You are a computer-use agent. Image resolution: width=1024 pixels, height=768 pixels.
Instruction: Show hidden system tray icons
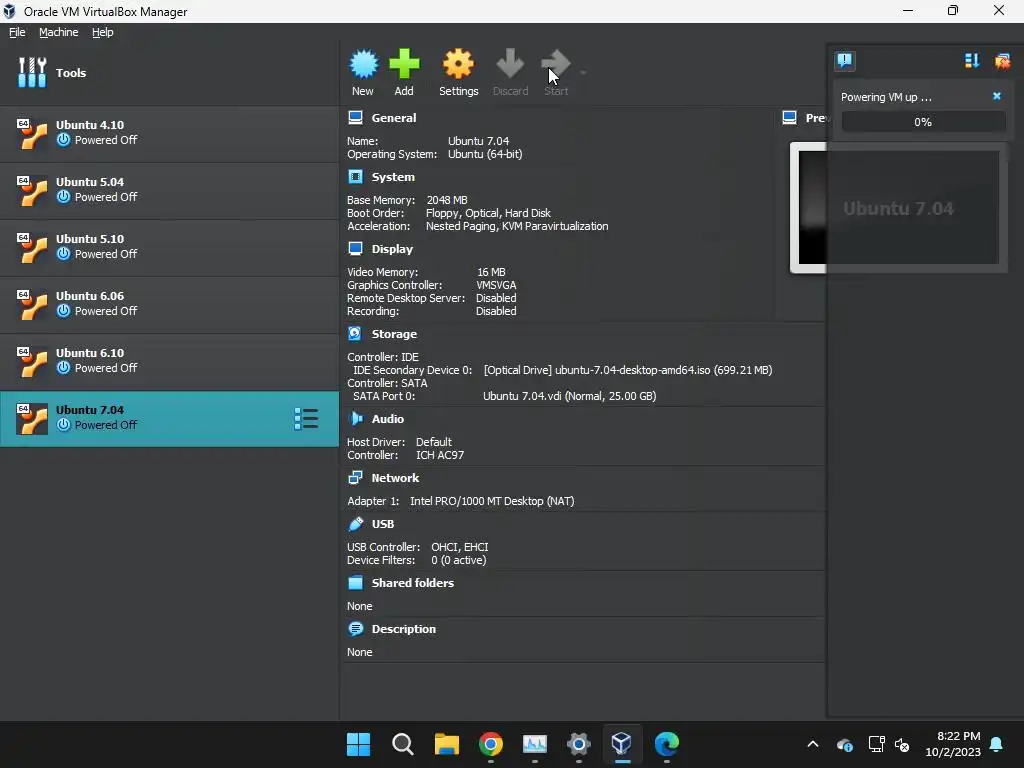click(813, 744)
